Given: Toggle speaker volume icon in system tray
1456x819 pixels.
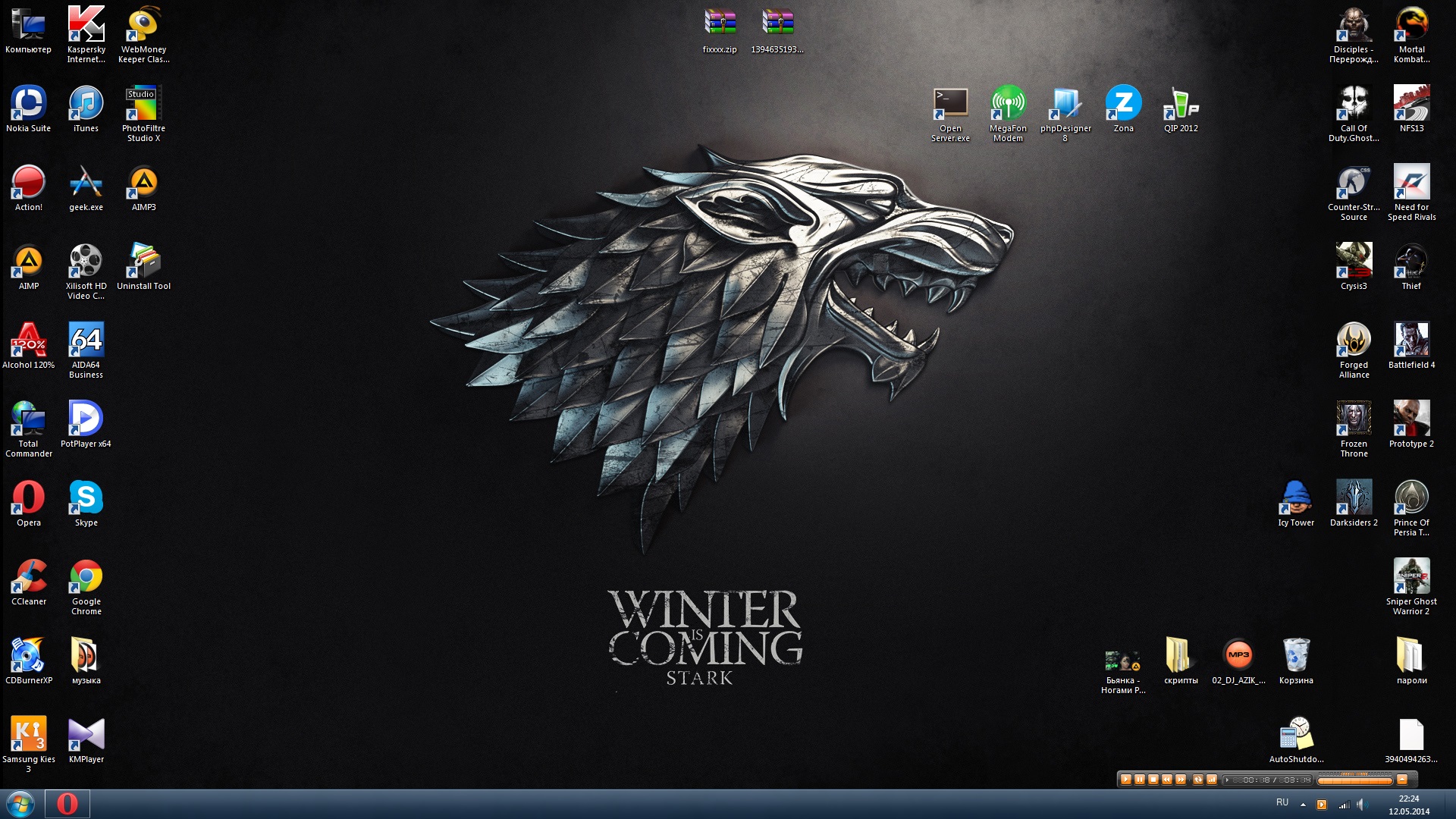Looking at the screenshot, I should pos(1362,805).
